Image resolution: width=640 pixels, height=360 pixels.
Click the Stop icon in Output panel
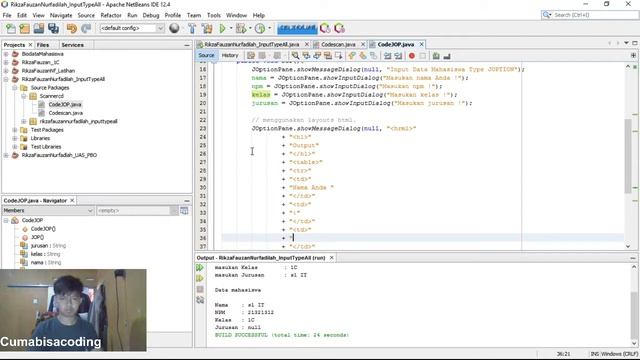pyautogui.click(x=200, y=289)
